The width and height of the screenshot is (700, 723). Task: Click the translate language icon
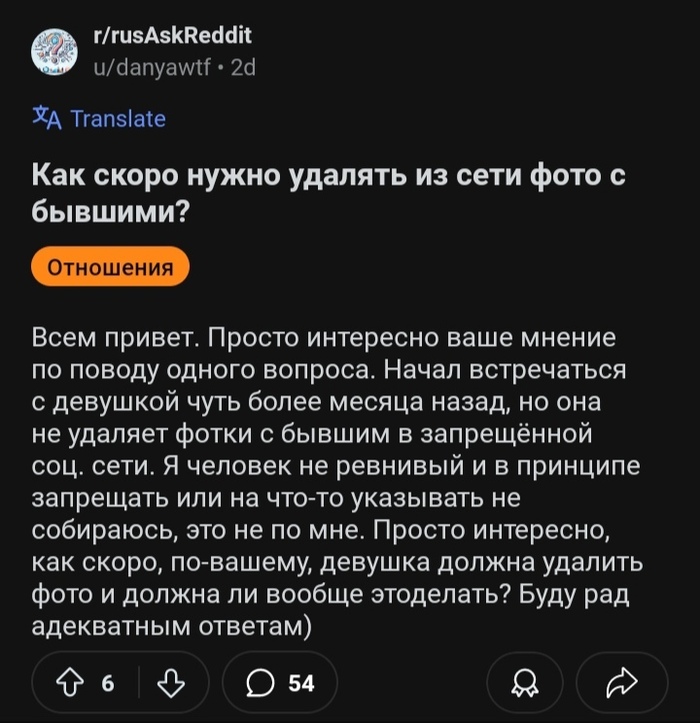(x=47, y=118)
